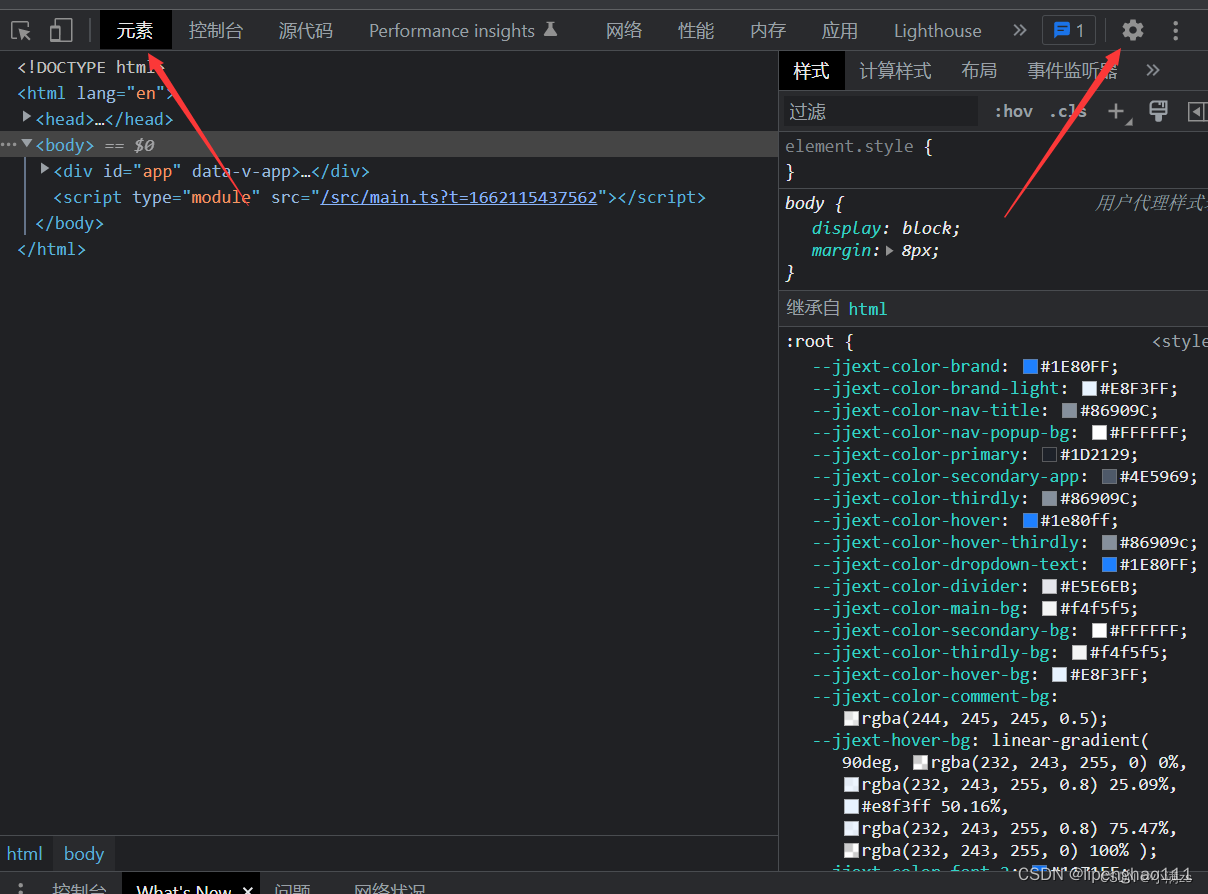Toggle the .cls class editor

[x=1068, y=111]
